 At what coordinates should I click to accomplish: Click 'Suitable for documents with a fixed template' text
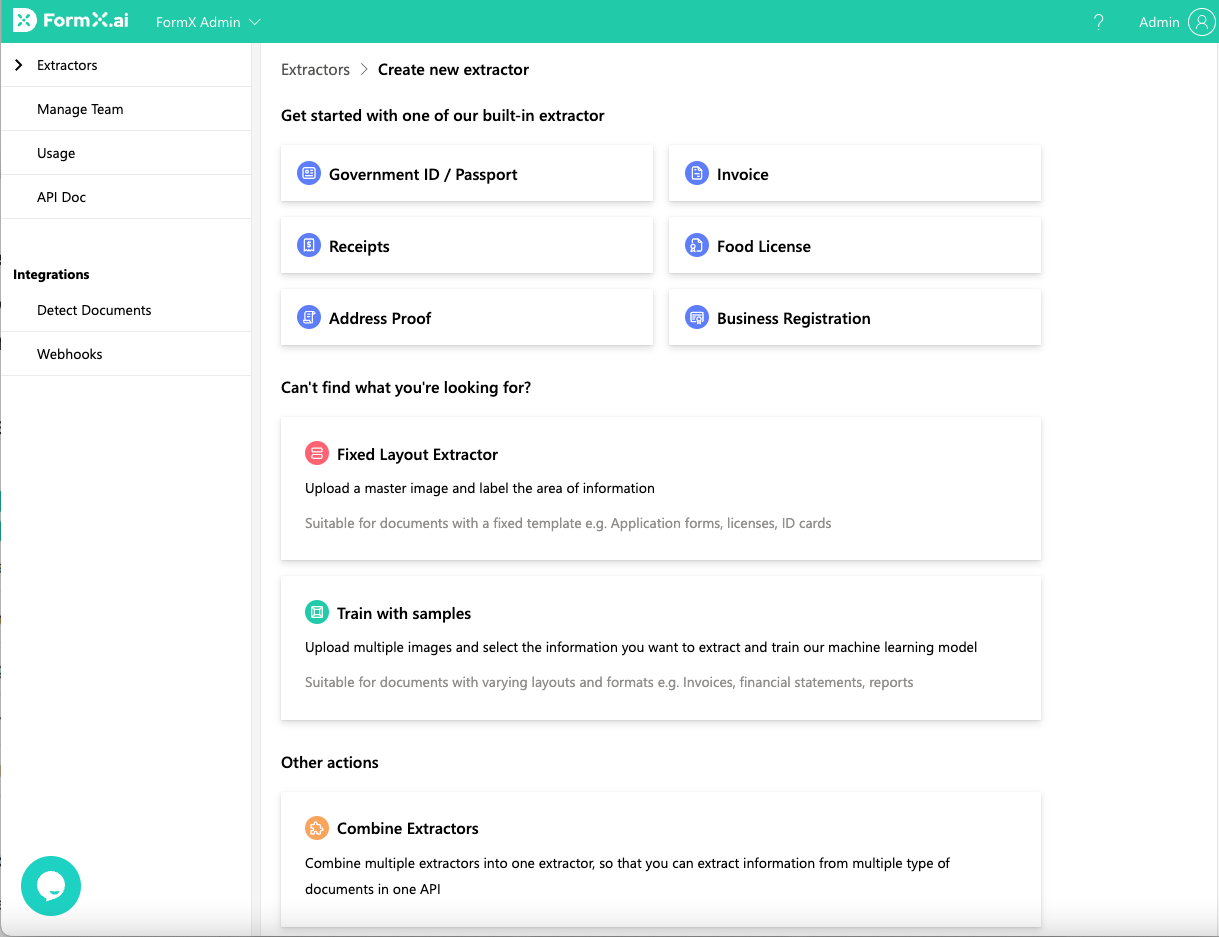(x=568, y=523)
